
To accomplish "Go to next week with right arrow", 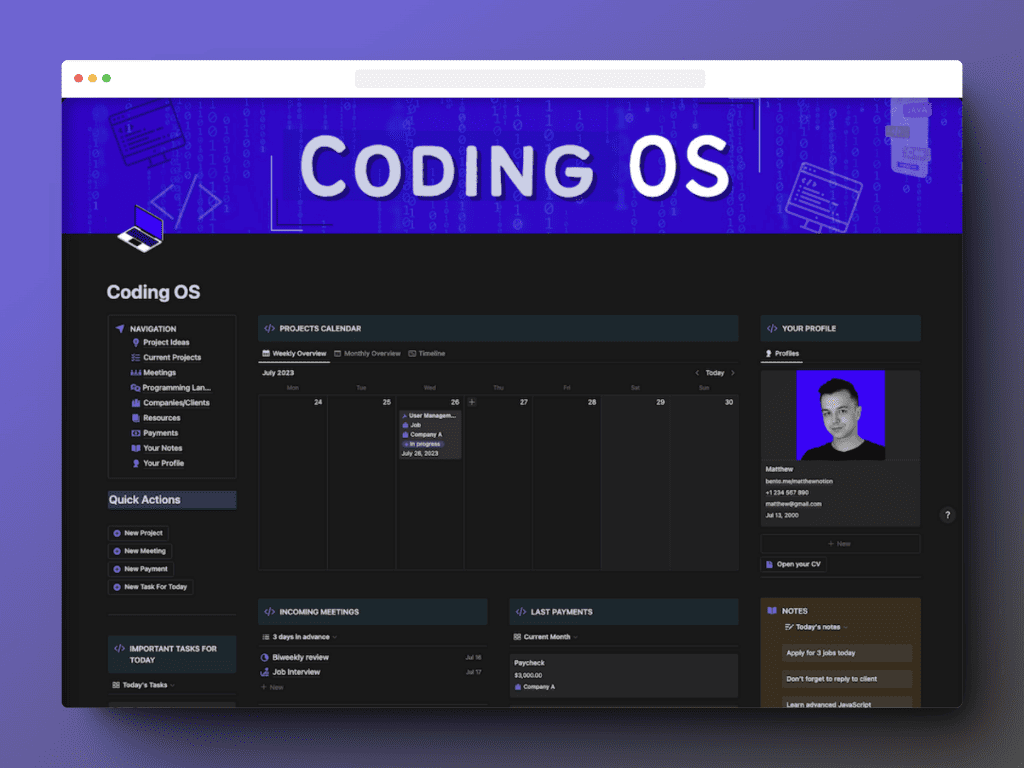I will point(733,373).
